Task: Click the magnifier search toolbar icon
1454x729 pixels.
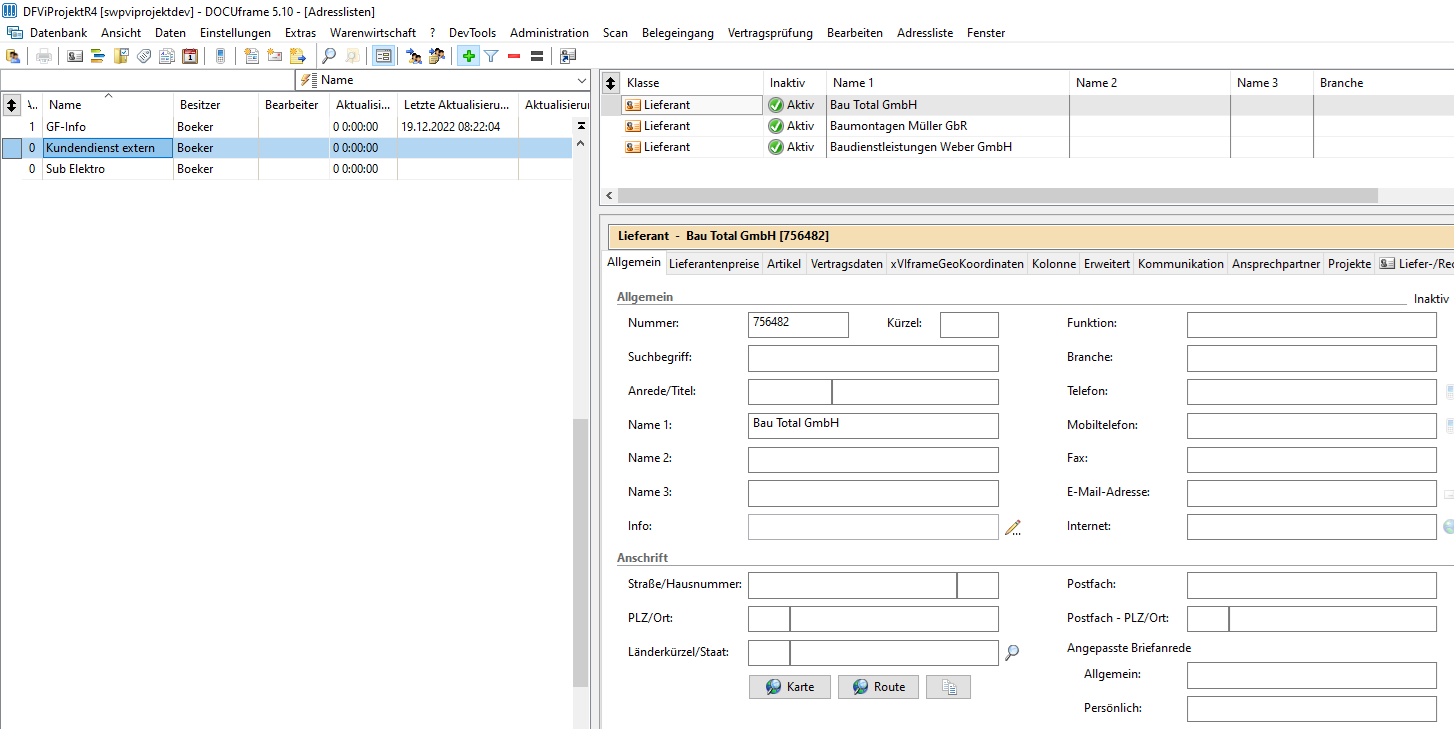Action: coord(329,56)
